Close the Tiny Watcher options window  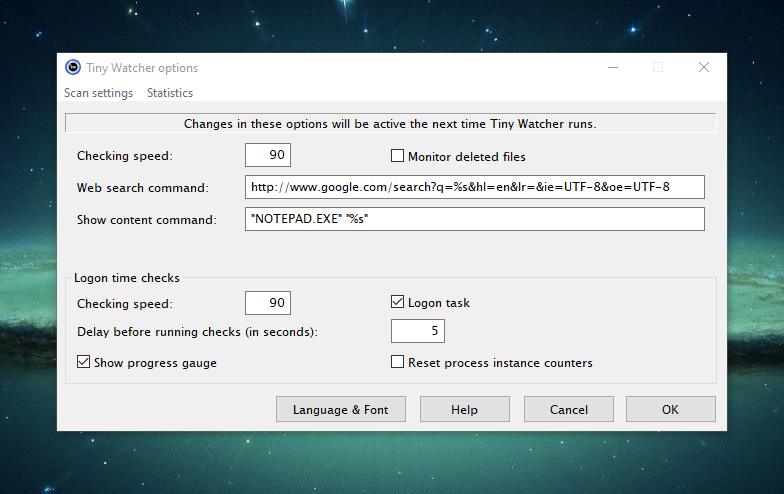[x=704, y=68]
